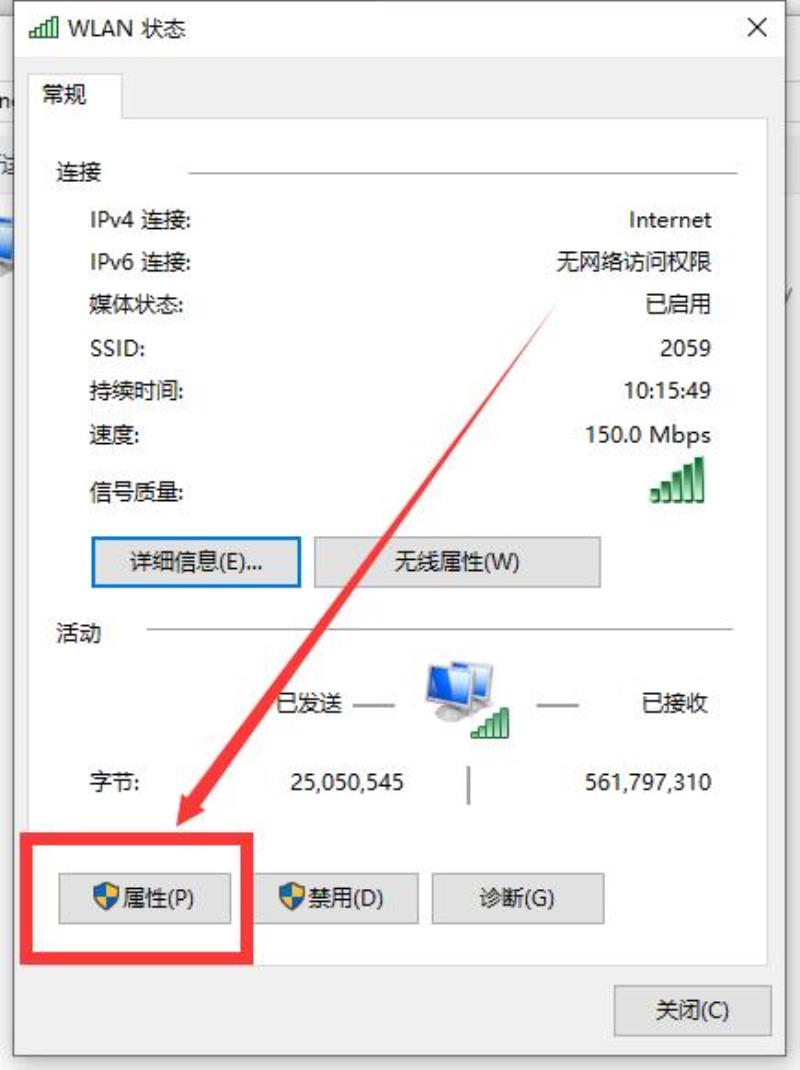Run 诊断(G) network diagnostics
Viewport: 800px width, 1070px height.
(517, 898)
